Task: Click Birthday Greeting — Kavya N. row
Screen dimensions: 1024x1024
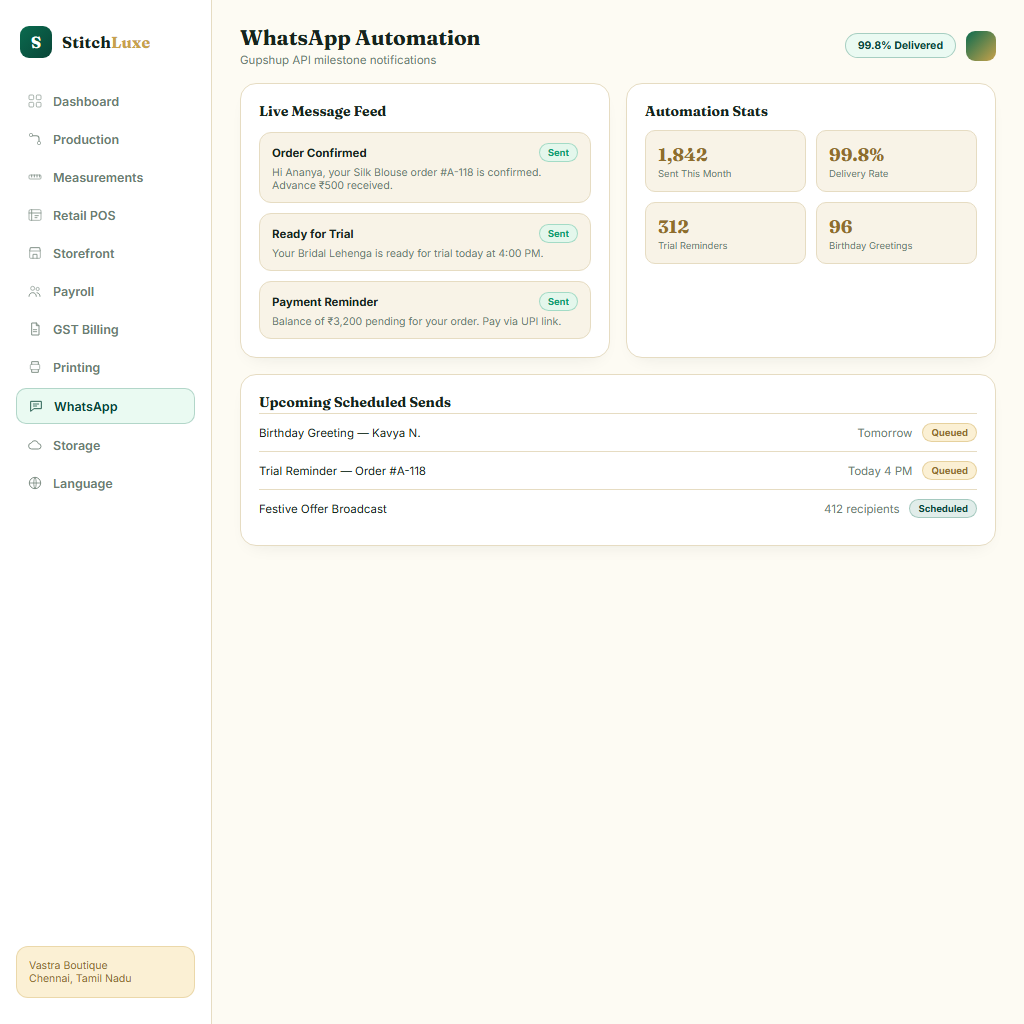Action: [x=618, y=433]
